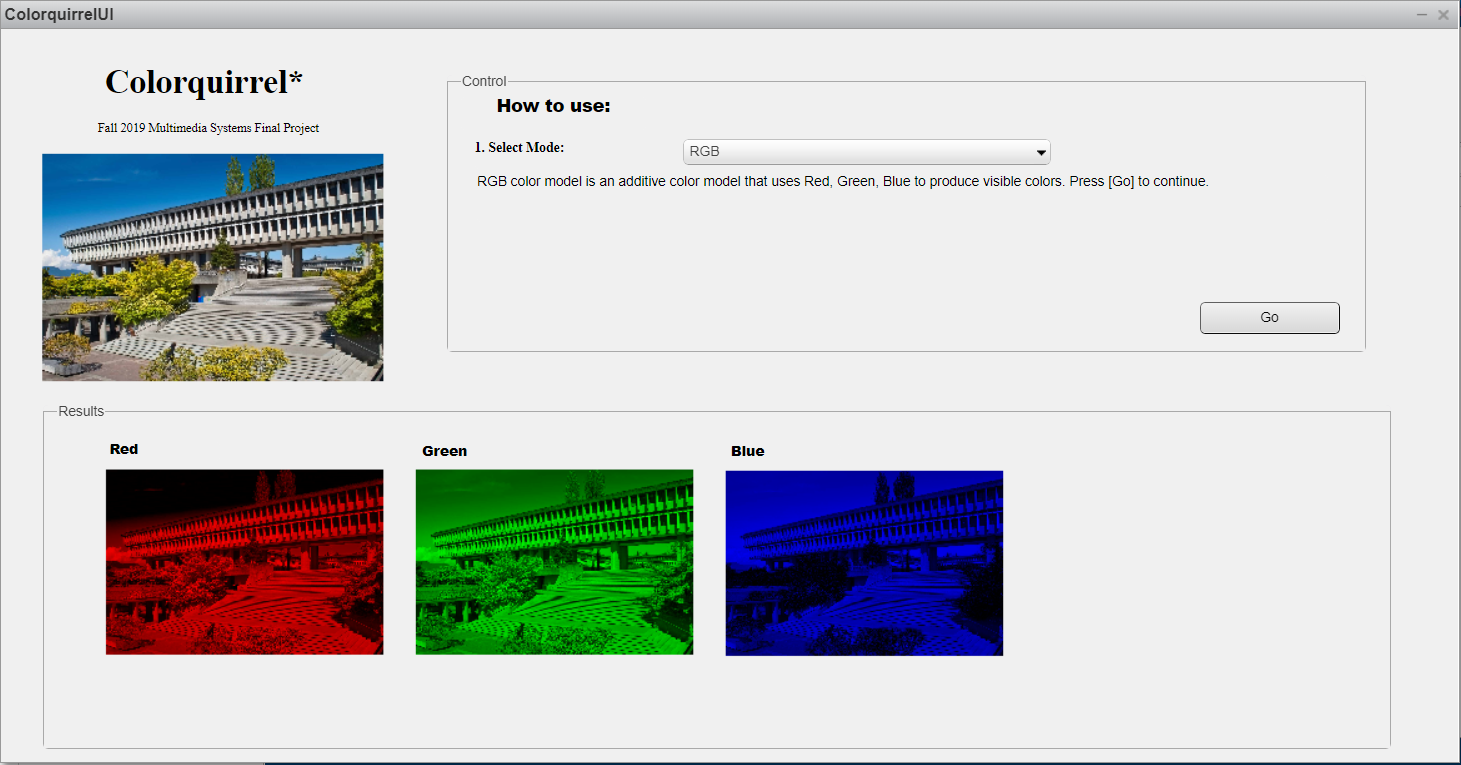Click the 'How to use:' heading
This screenshot has height=765, width=1461.
tap(553, 106)
